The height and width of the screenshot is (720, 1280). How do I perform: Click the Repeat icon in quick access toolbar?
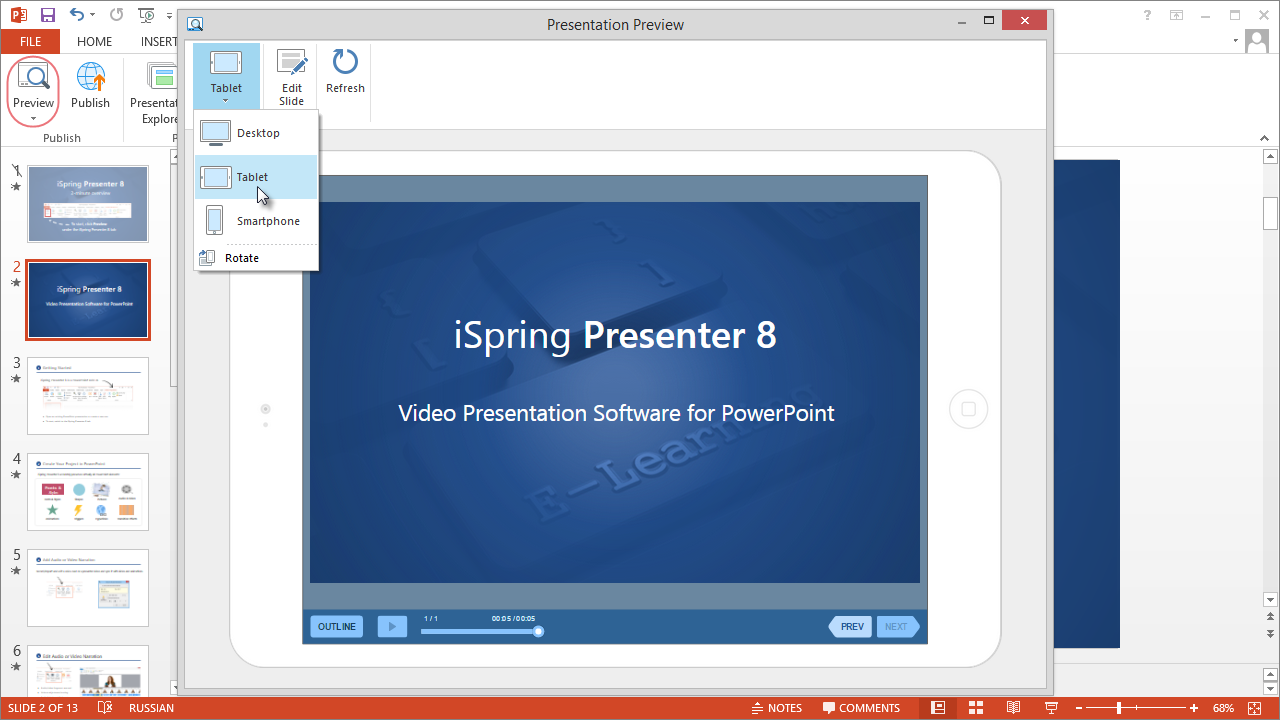click(117, 15)
